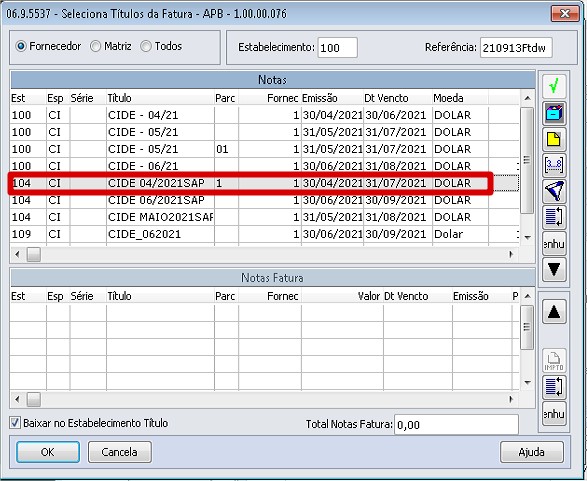Click the OK button

tap(48, 452)
